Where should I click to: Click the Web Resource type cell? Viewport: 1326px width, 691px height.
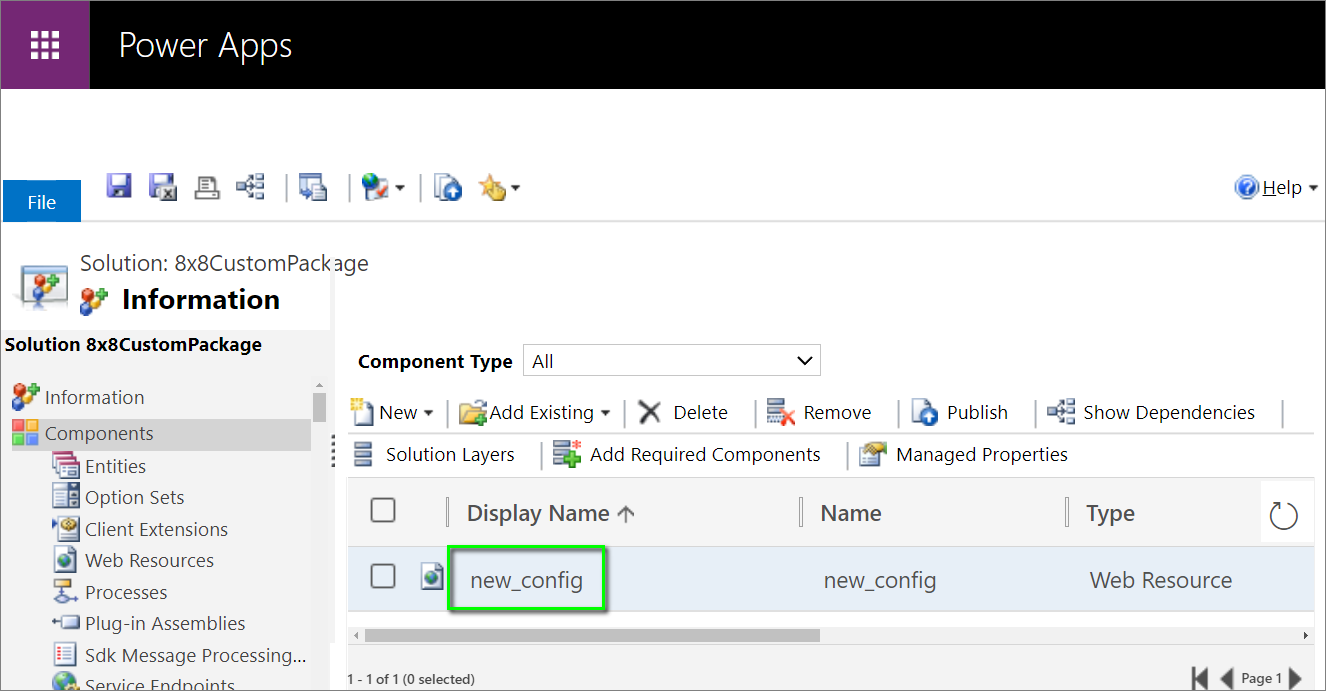coord(1161,580)
